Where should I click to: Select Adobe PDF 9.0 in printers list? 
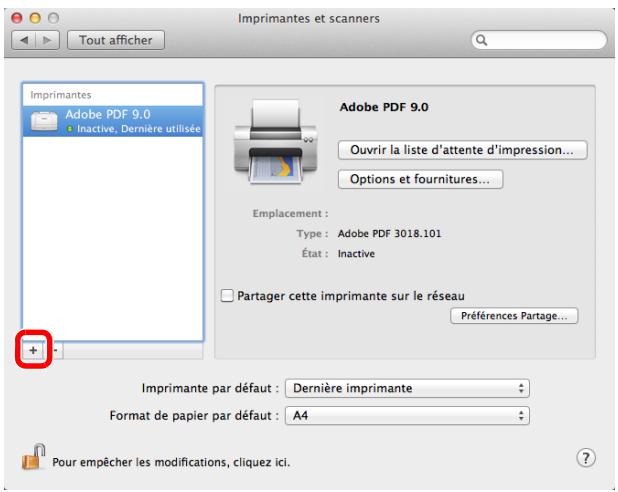(113, 121)
